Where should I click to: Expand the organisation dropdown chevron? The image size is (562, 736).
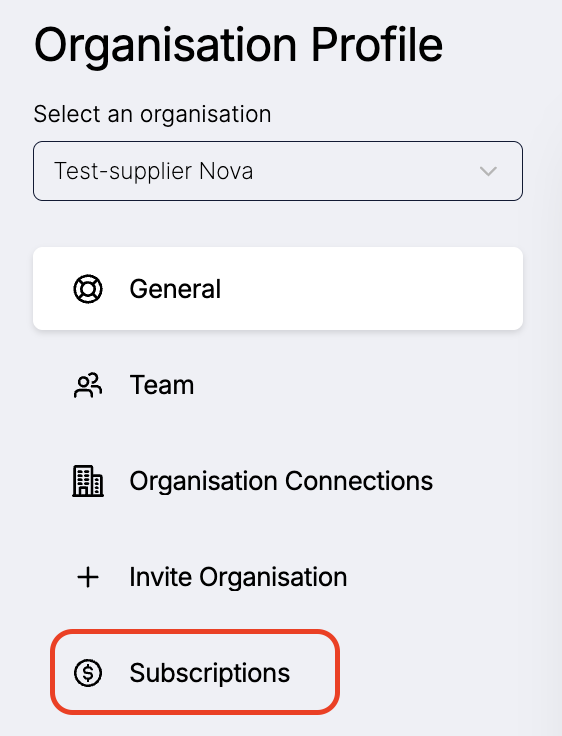488,171
